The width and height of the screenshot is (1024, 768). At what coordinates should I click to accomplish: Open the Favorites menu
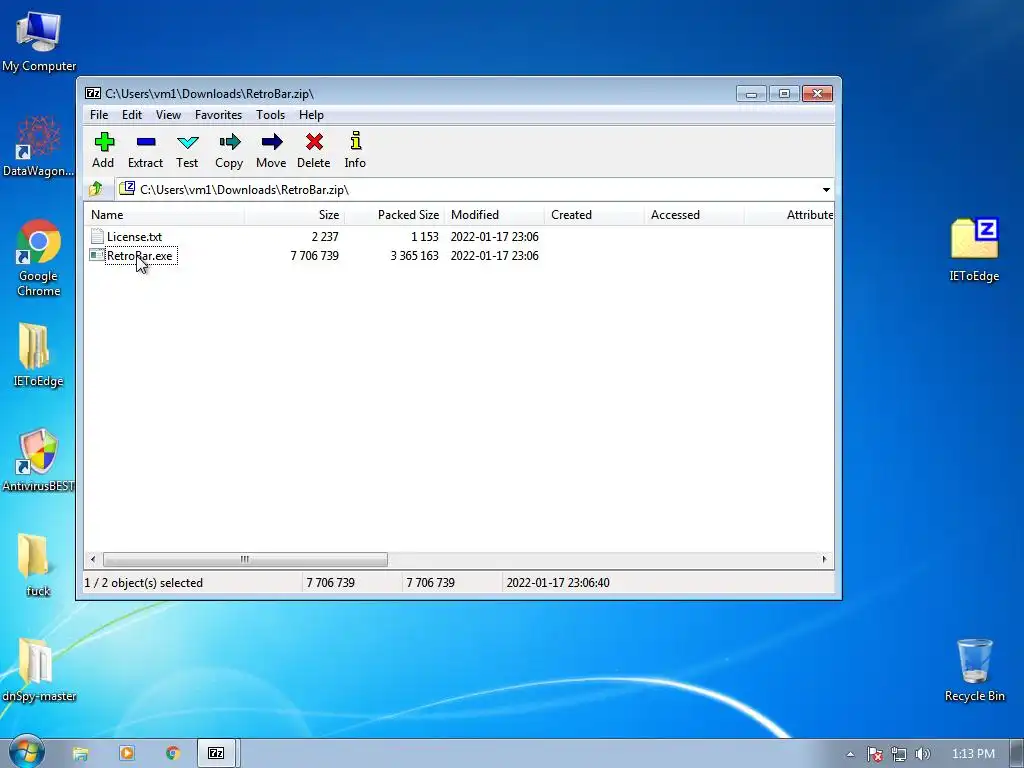tap(219, 115)
